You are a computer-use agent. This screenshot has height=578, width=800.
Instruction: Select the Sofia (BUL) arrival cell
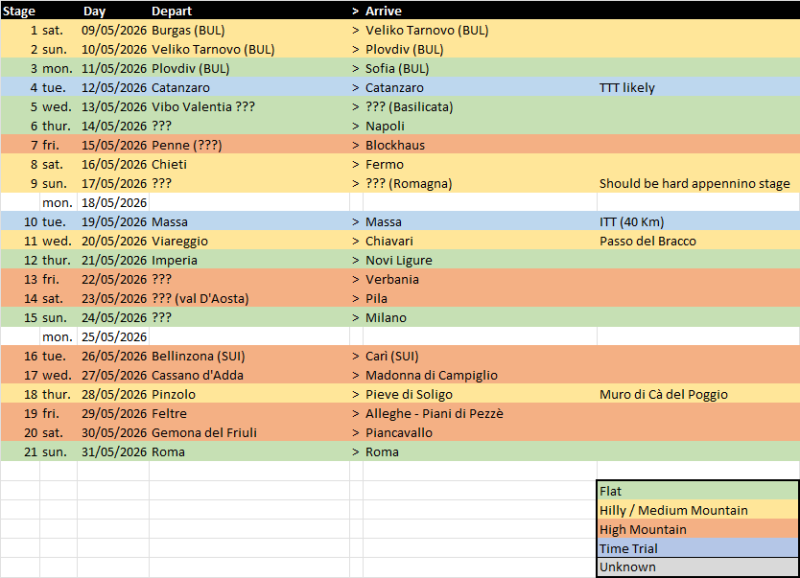click(x=397, y=69)
